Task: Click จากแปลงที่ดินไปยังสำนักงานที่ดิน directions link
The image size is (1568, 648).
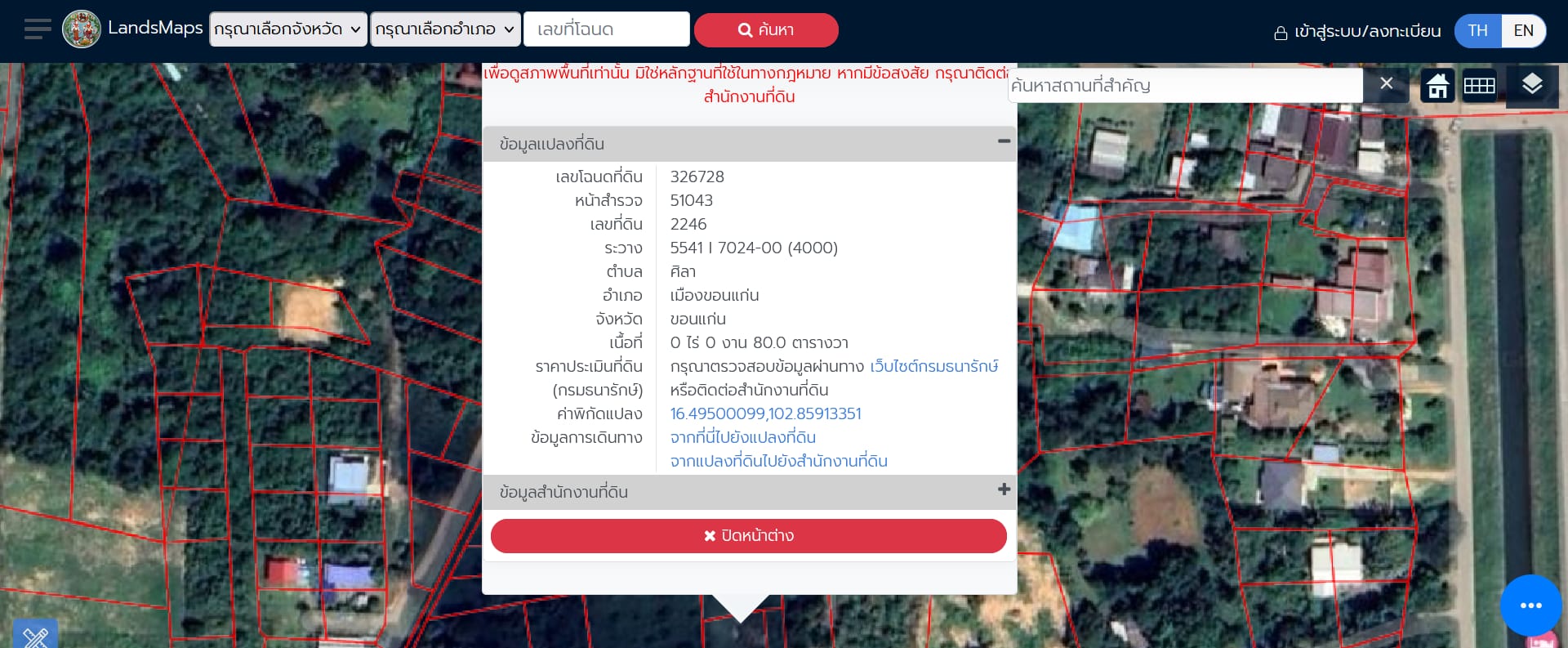Action: point(778,461)
